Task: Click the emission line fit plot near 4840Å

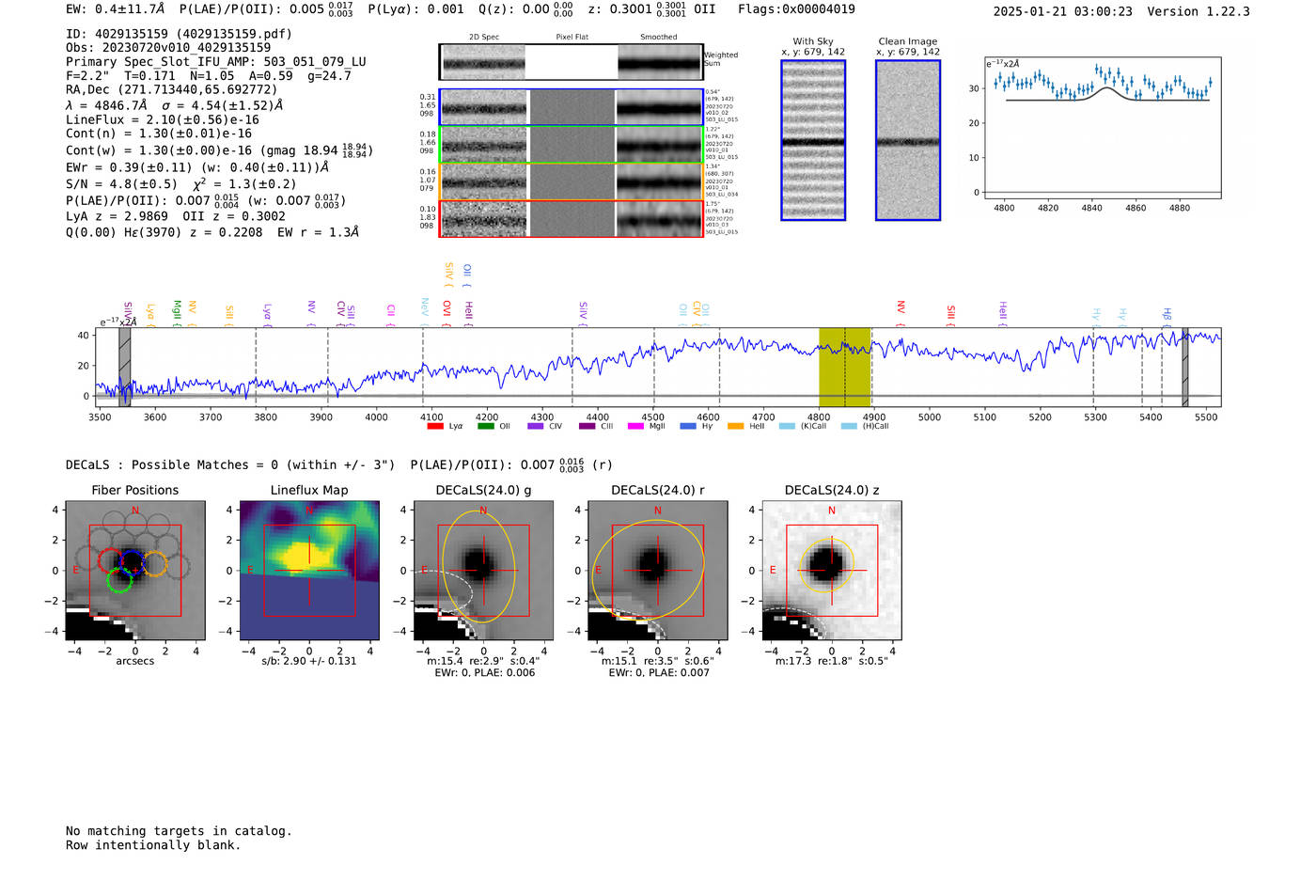Action: (1103, 128)
